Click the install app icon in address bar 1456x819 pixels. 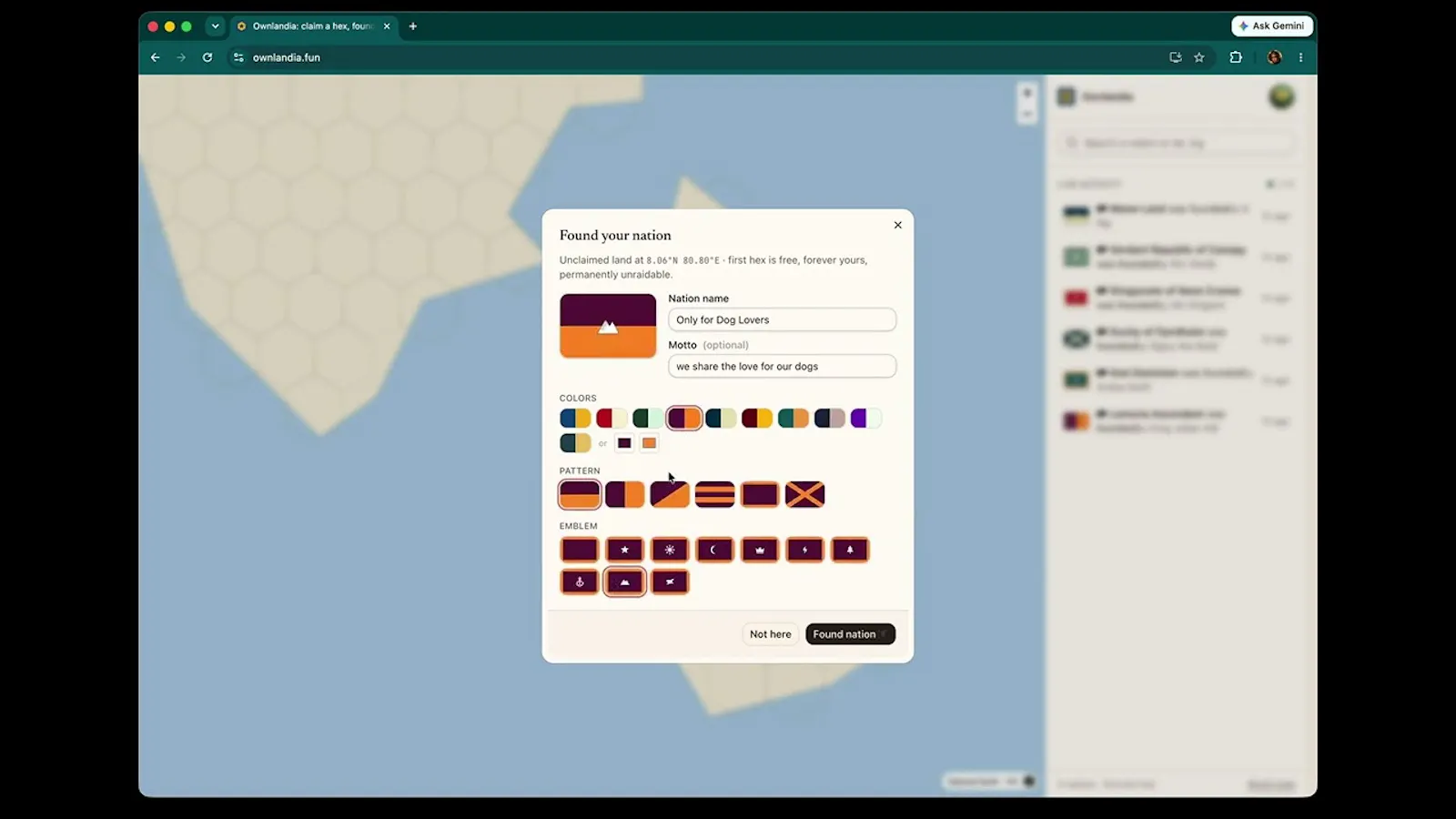(x=1176, y=57)
